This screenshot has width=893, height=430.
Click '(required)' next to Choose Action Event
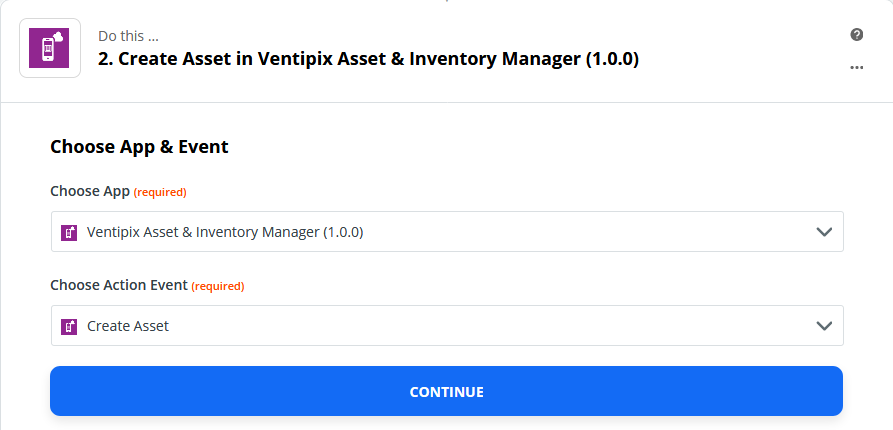pyautogui.click(x=218, y=286)
